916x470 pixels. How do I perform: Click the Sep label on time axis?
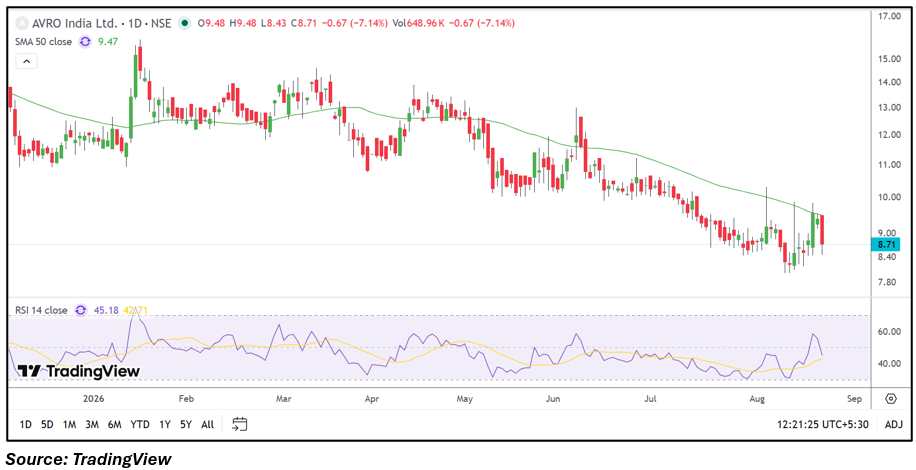tap(854, 399)
